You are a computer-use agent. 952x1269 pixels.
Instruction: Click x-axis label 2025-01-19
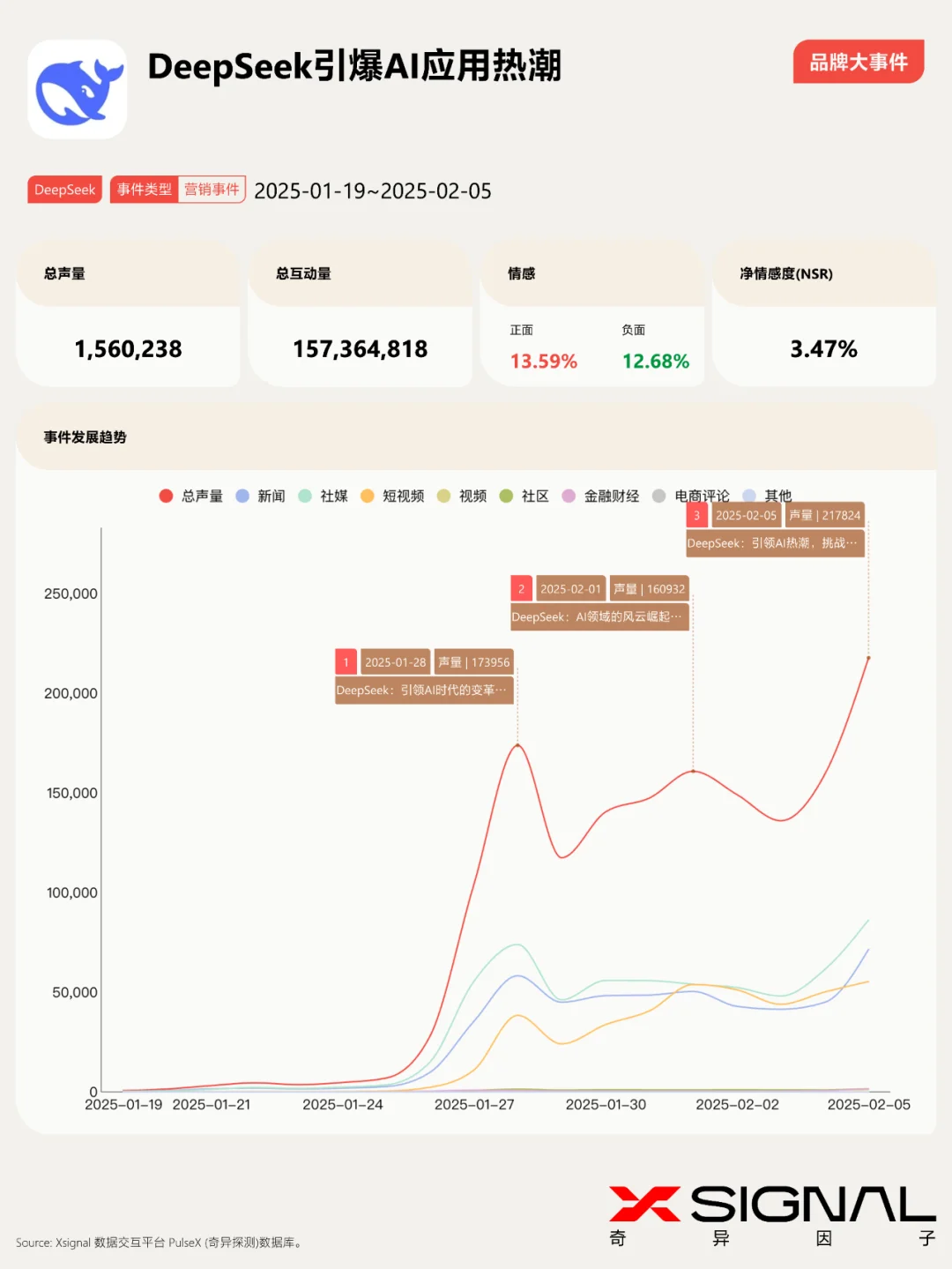click(x=123, y=1105)
